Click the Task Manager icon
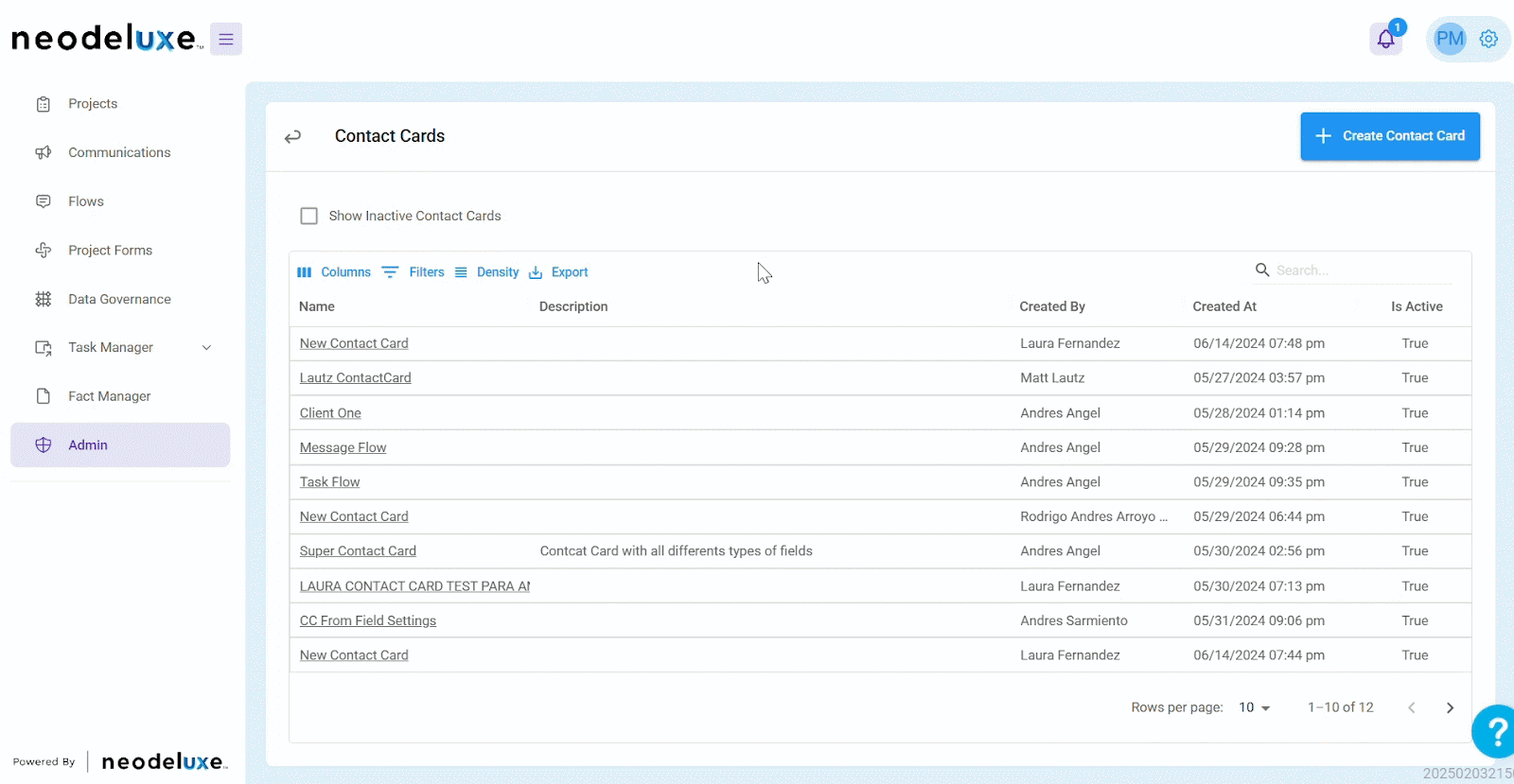The height and width of the screenshot is (784, 1514). tap(44, 348)
